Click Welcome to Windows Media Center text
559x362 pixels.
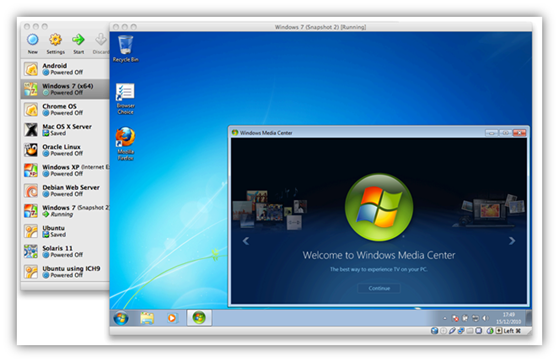379,255
